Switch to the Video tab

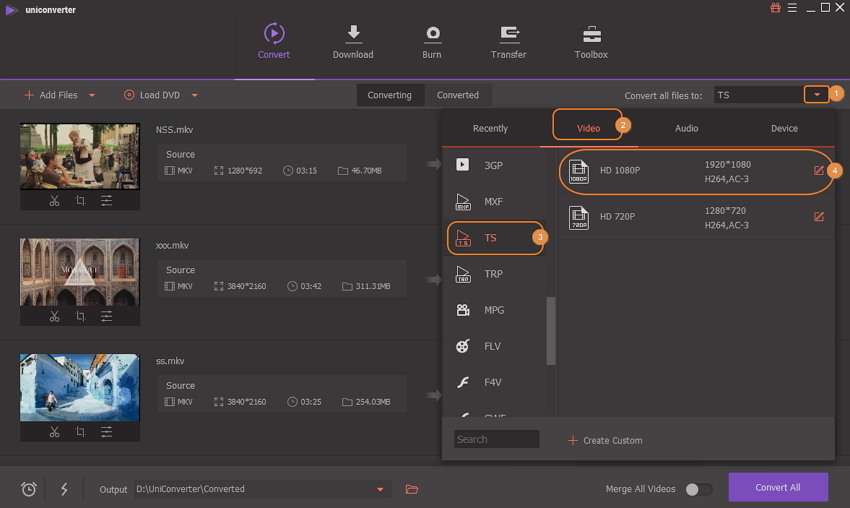point(588,128)
